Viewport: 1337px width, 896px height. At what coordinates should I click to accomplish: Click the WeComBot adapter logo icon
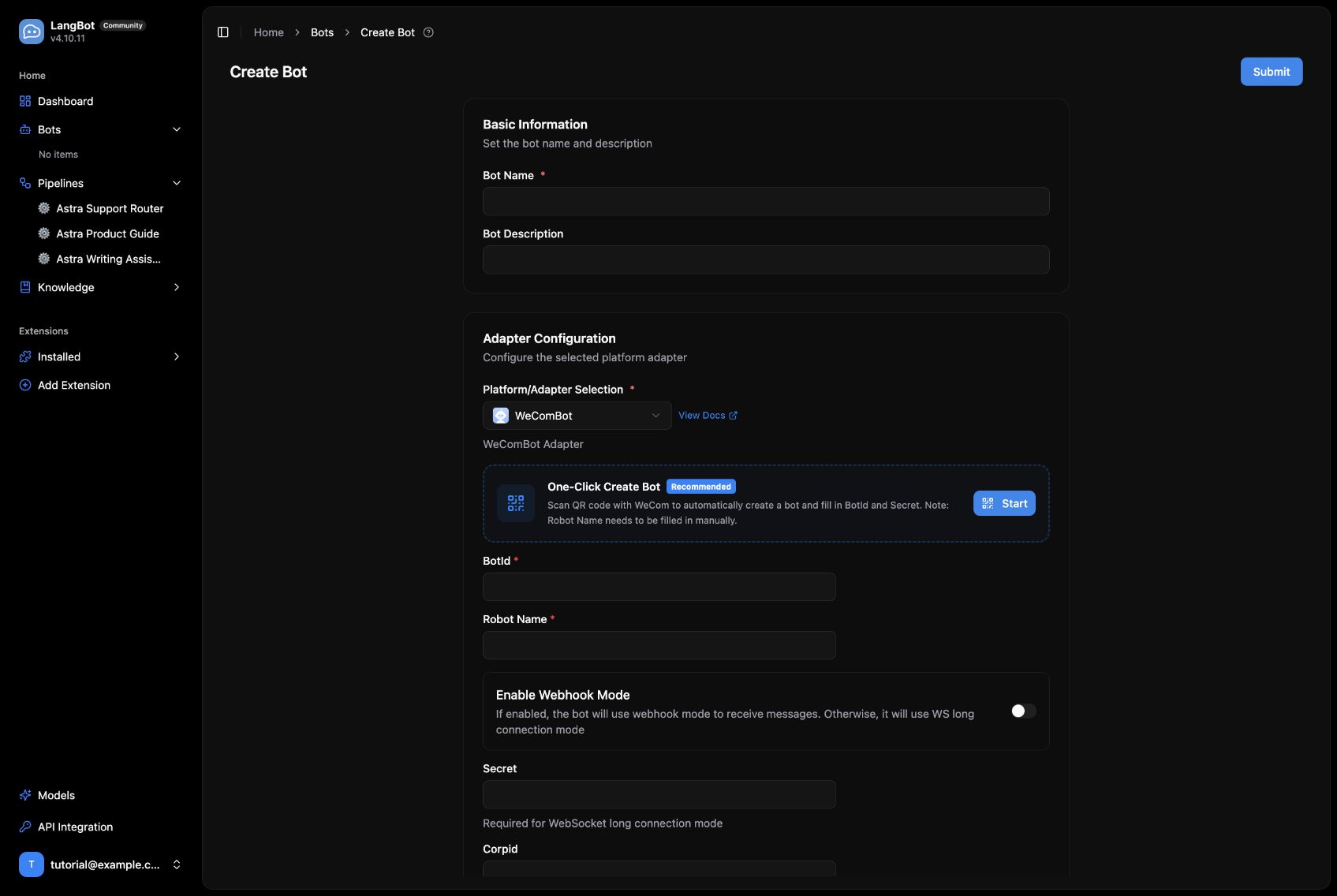click(501, 416)
